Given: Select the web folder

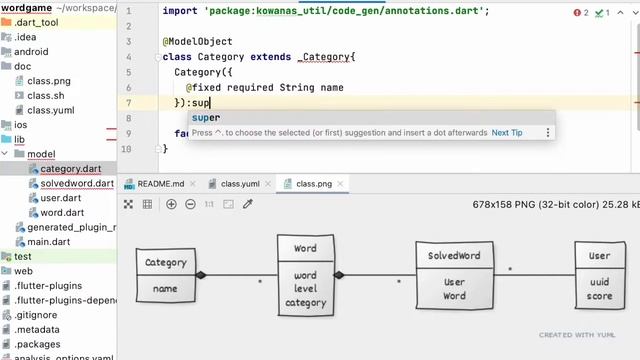Looking at the screenshot, I should coord(23,271).
